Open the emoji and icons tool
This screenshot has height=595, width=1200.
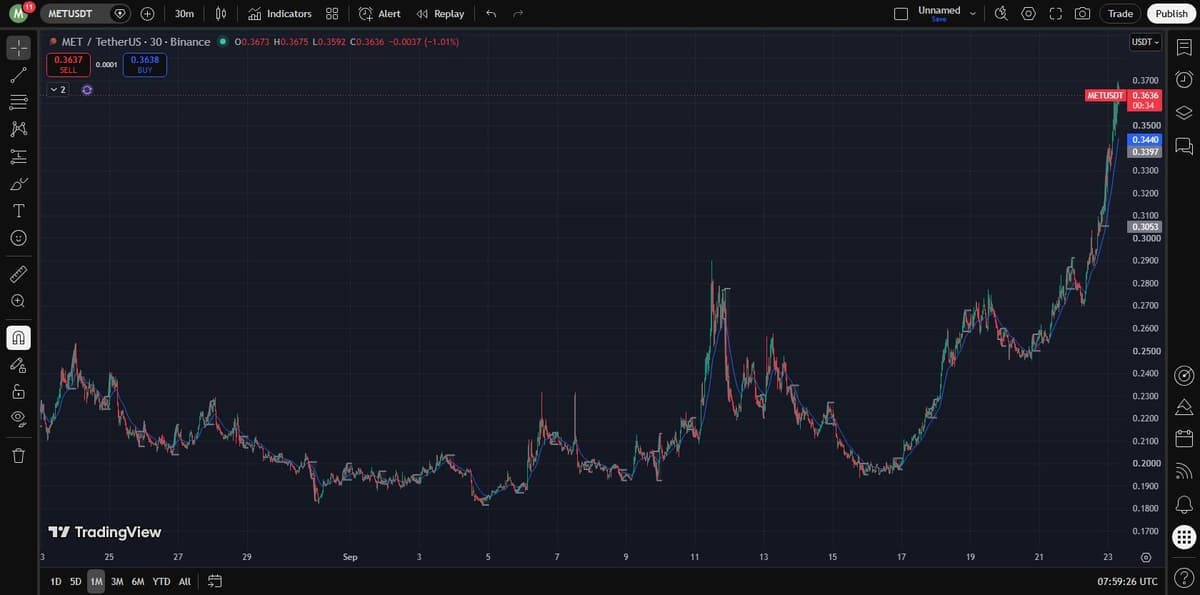[x=18, y=238]
